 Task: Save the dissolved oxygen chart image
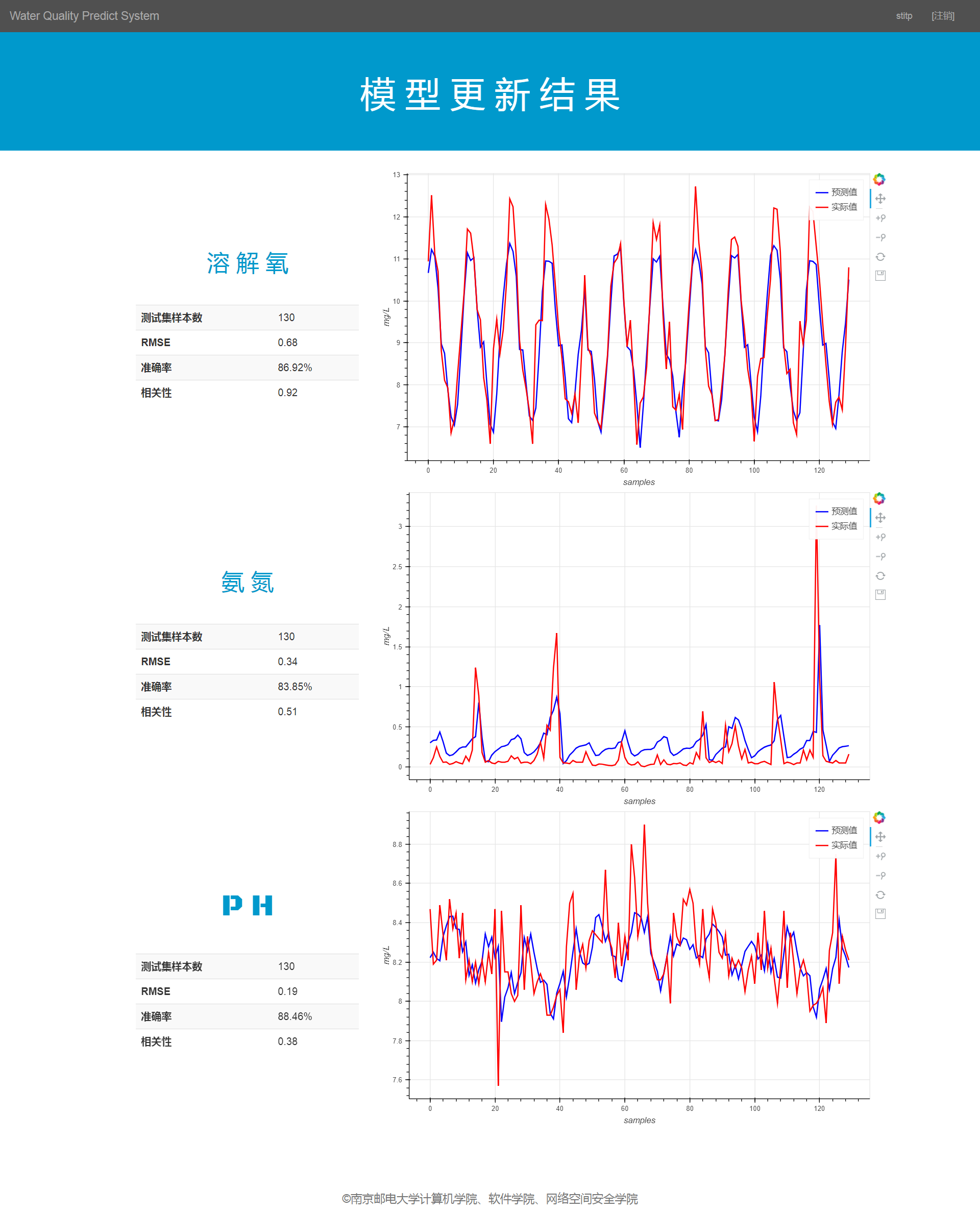(880, 276)
